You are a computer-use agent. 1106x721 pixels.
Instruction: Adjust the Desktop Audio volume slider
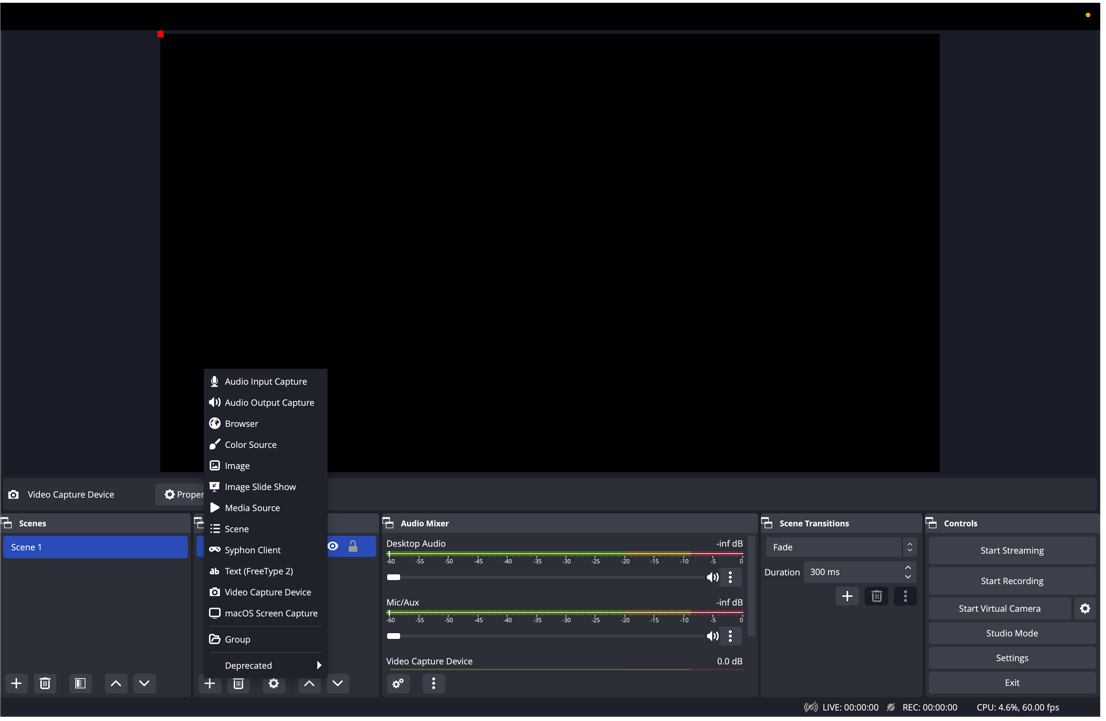[547, 580]
